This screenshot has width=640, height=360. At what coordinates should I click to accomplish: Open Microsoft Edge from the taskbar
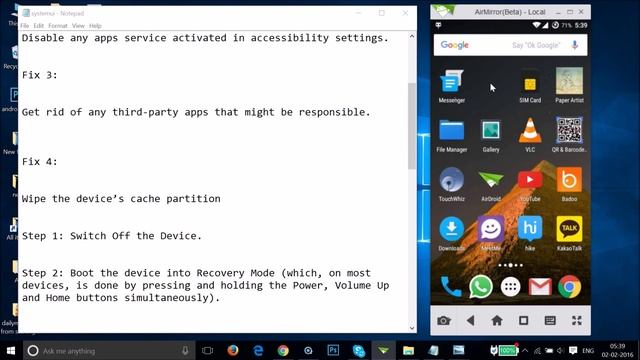point(258,351)
